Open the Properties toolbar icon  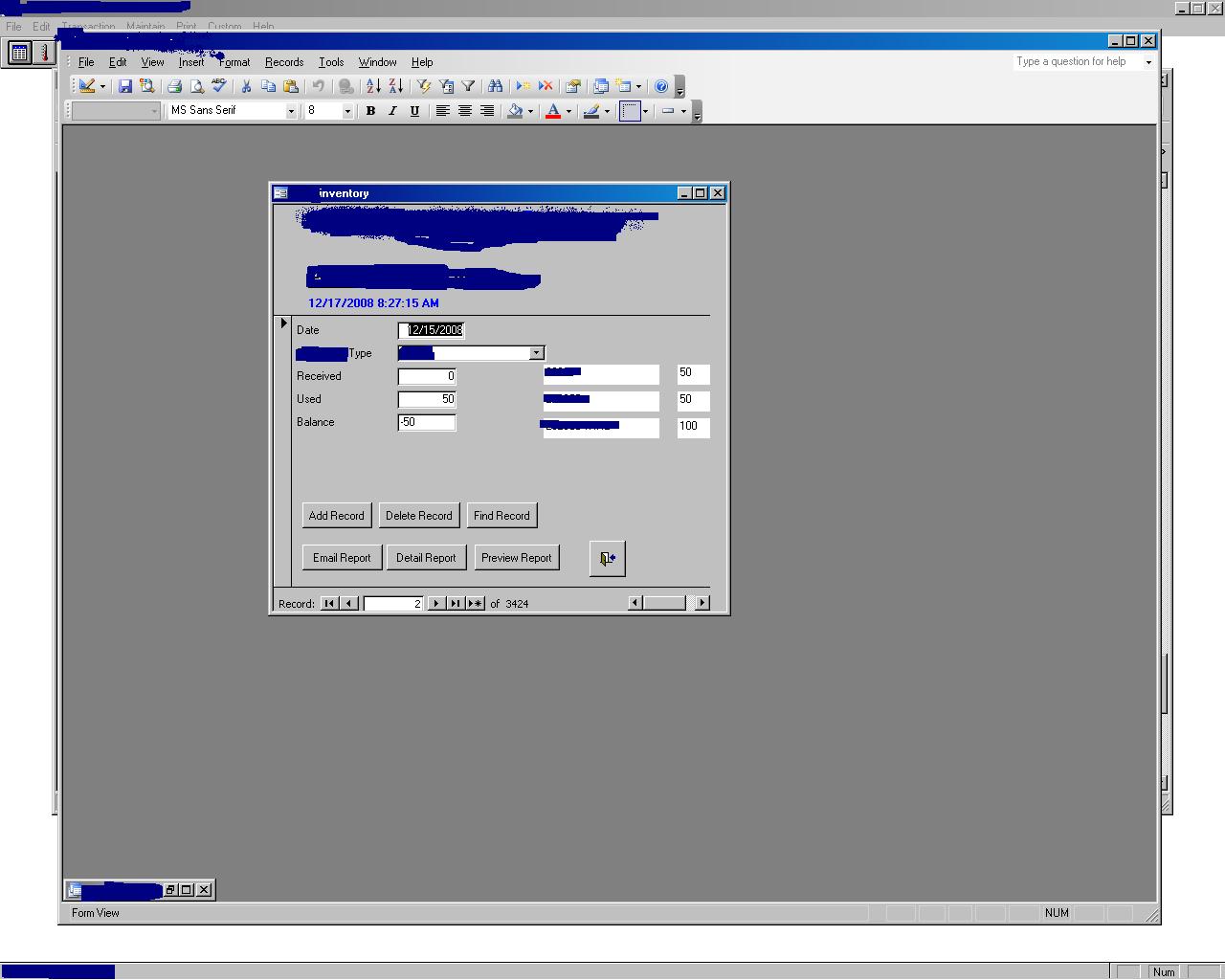pos(573,86)
